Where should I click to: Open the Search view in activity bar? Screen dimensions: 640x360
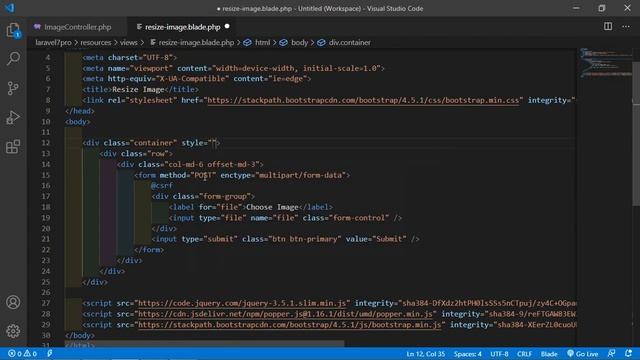13,59
